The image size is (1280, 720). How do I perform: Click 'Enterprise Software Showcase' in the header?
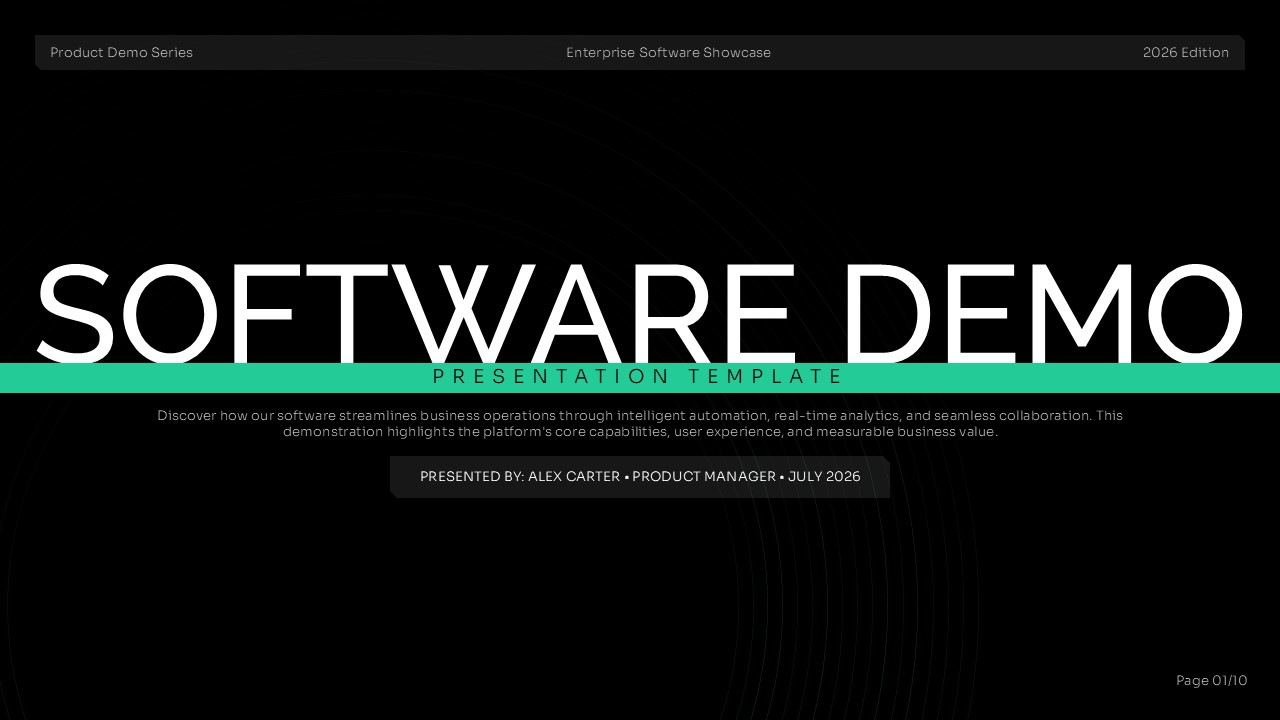668,52
